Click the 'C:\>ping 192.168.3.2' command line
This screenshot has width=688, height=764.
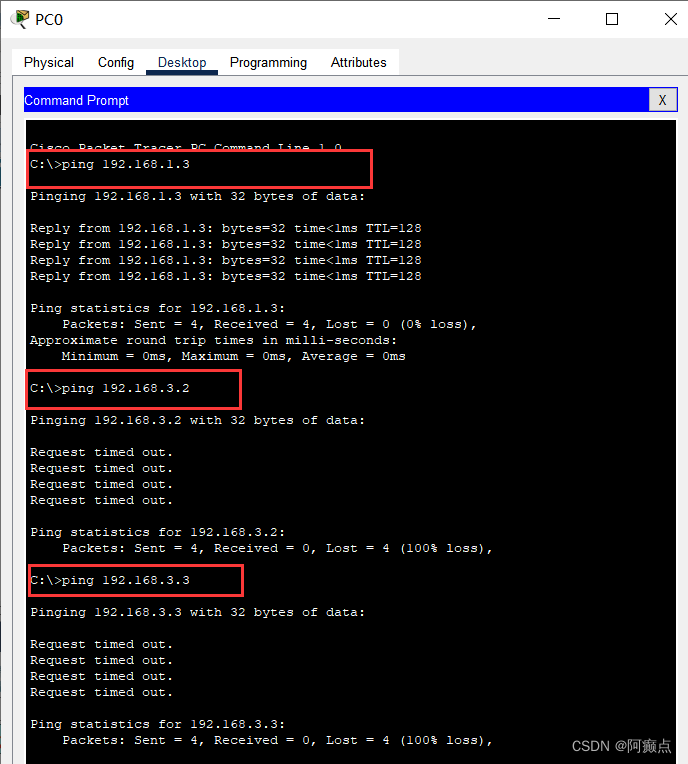tap(110, 388)
